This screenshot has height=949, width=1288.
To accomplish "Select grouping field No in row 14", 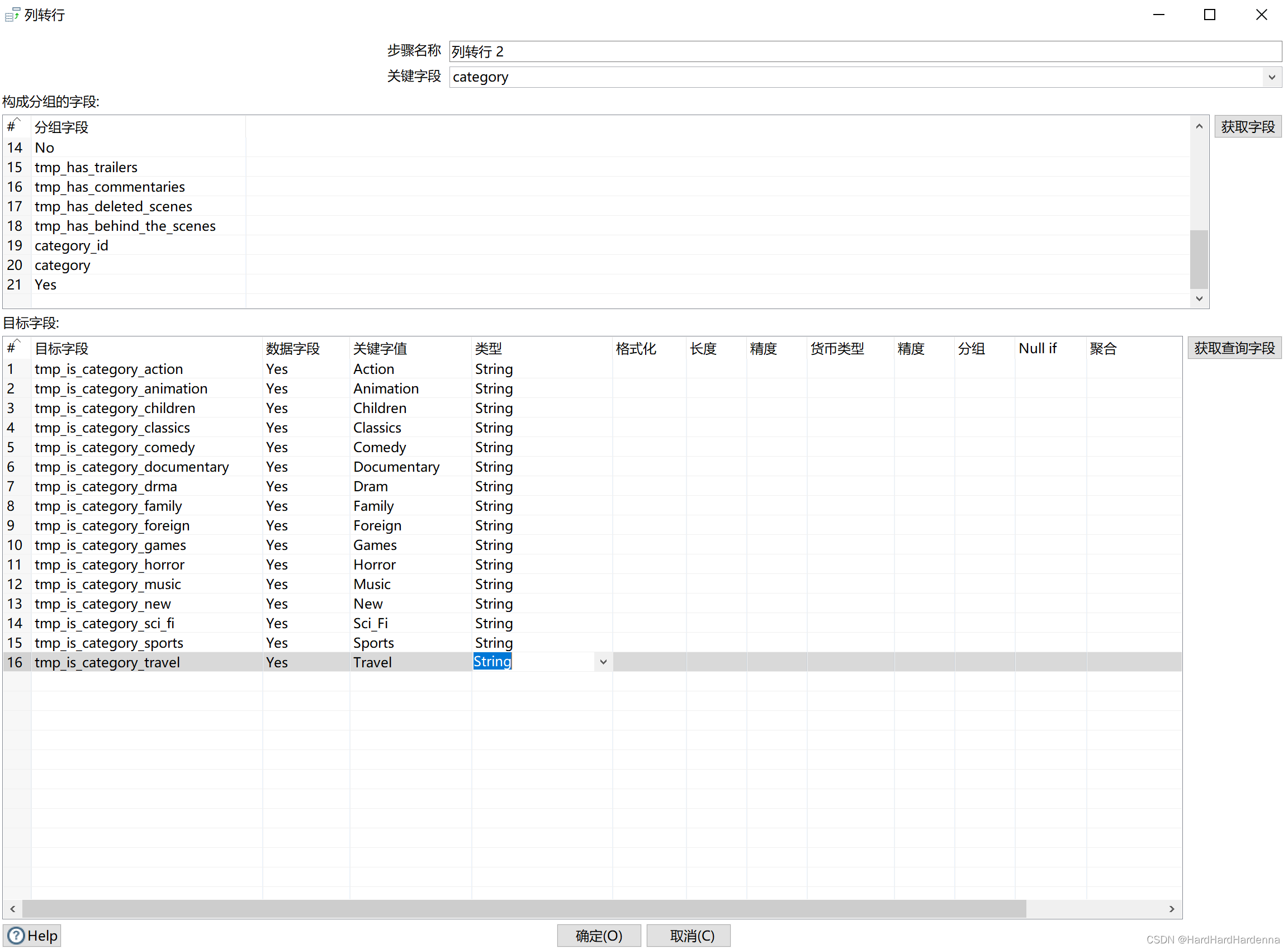I will pyautogui.click(x=44, y=148).
